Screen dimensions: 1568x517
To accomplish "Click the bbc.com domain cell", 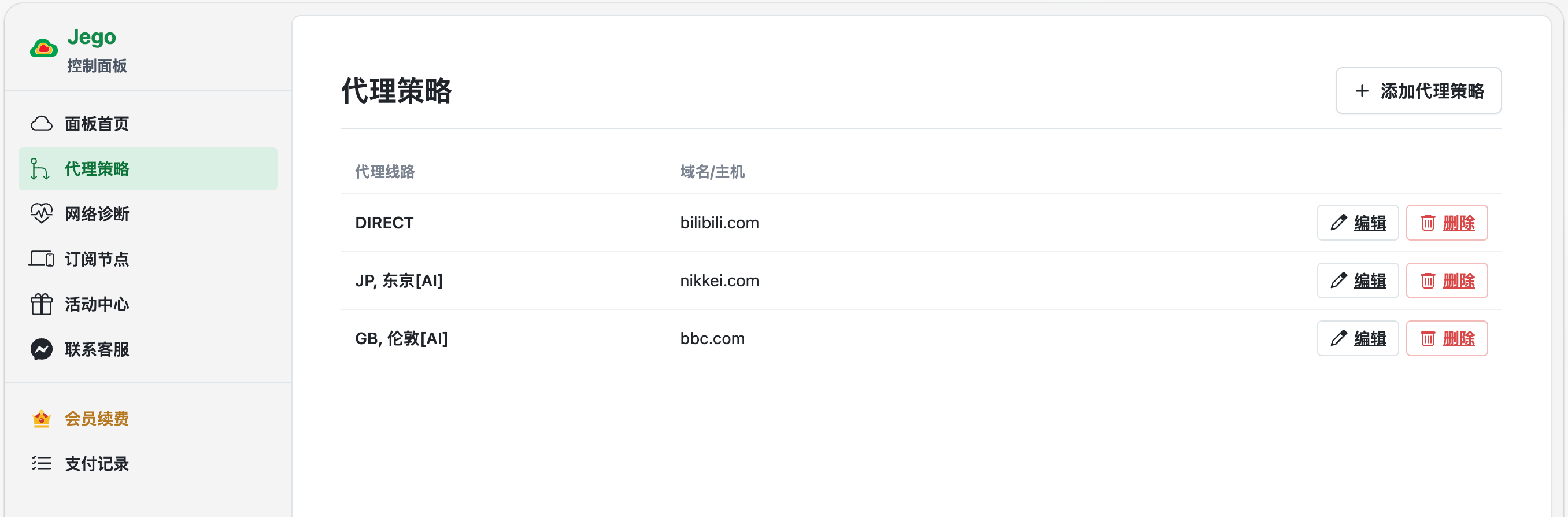I will (x=712, y=338).
